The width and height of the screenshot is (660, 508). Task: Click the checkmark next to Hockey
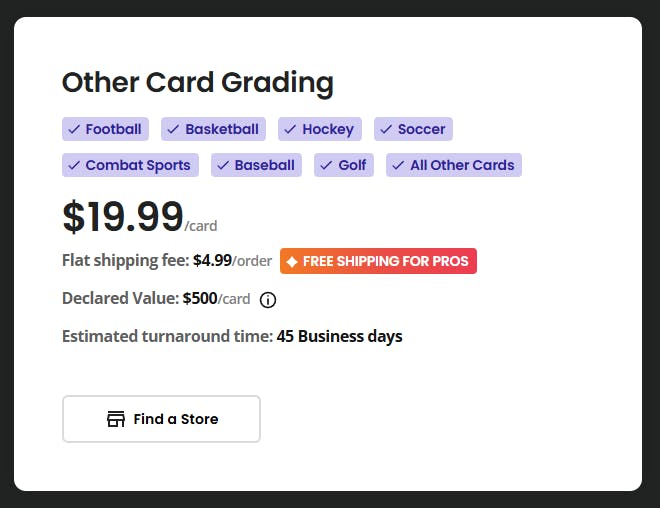pyautogui.click(x=290, y=129)
